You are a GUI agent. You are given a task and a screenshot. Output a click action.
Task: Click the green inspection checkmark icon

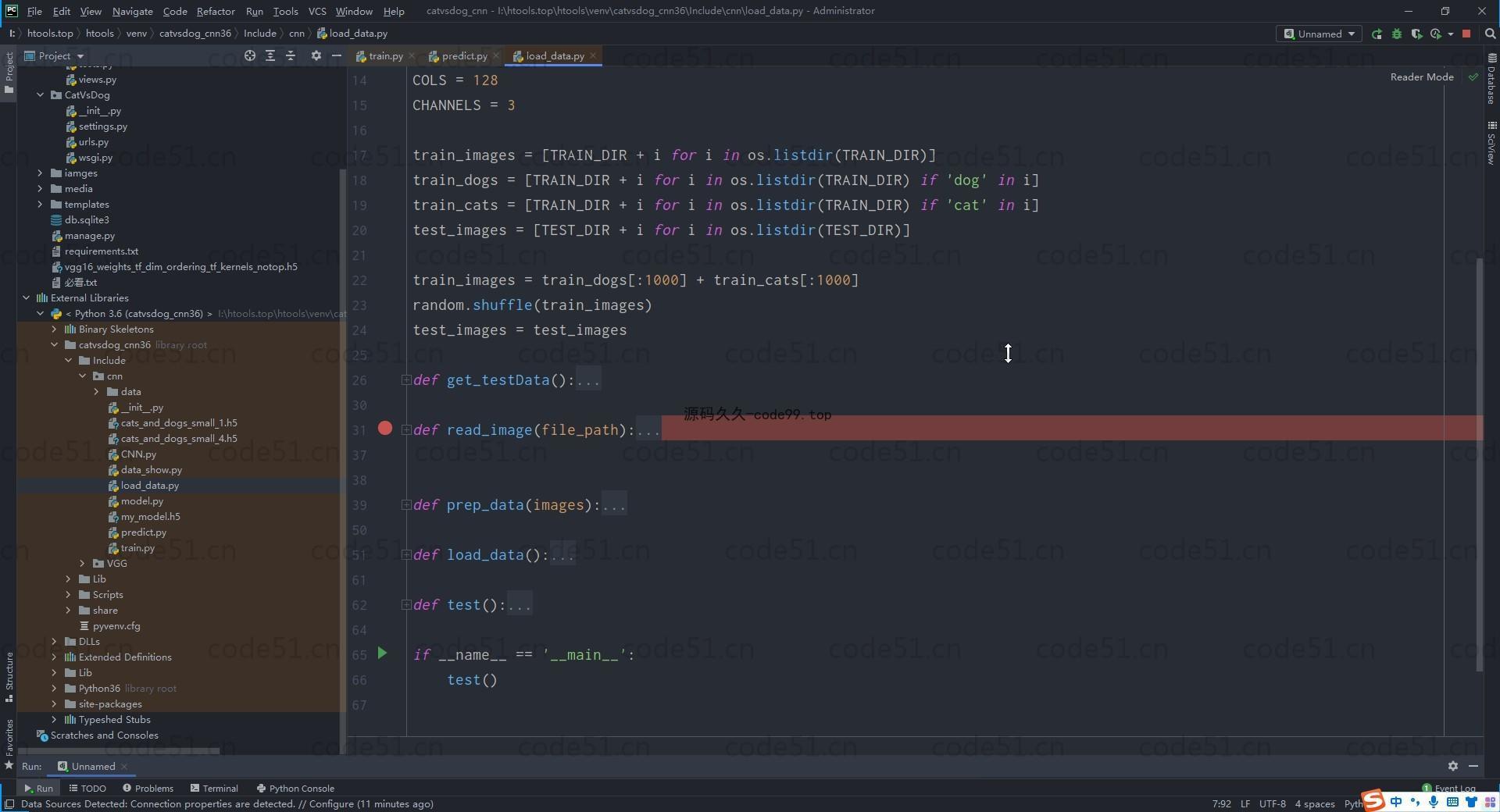1473,77
